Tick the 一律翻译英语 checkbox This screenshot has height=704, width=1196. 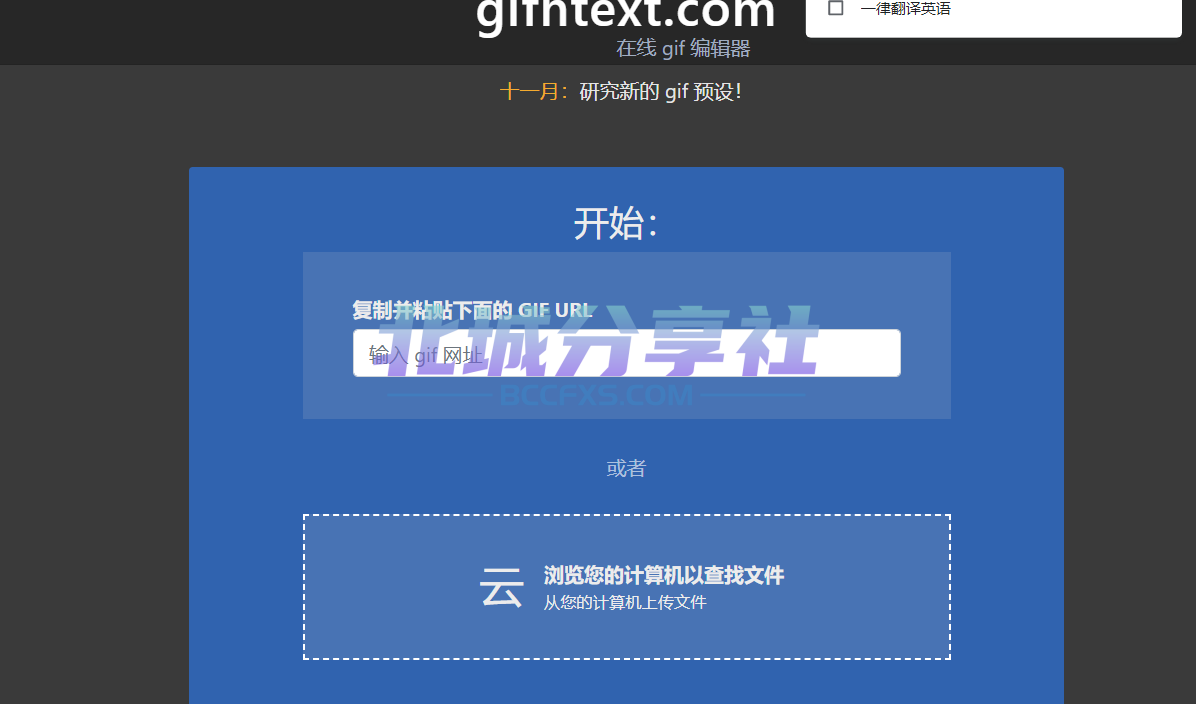835,8
